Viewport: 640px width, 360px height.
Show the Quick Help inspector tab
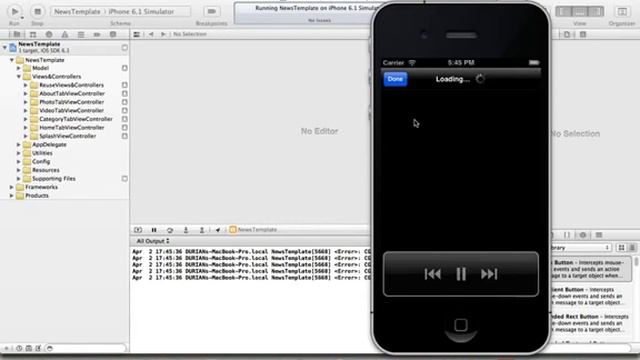click(x=583, y=35)
